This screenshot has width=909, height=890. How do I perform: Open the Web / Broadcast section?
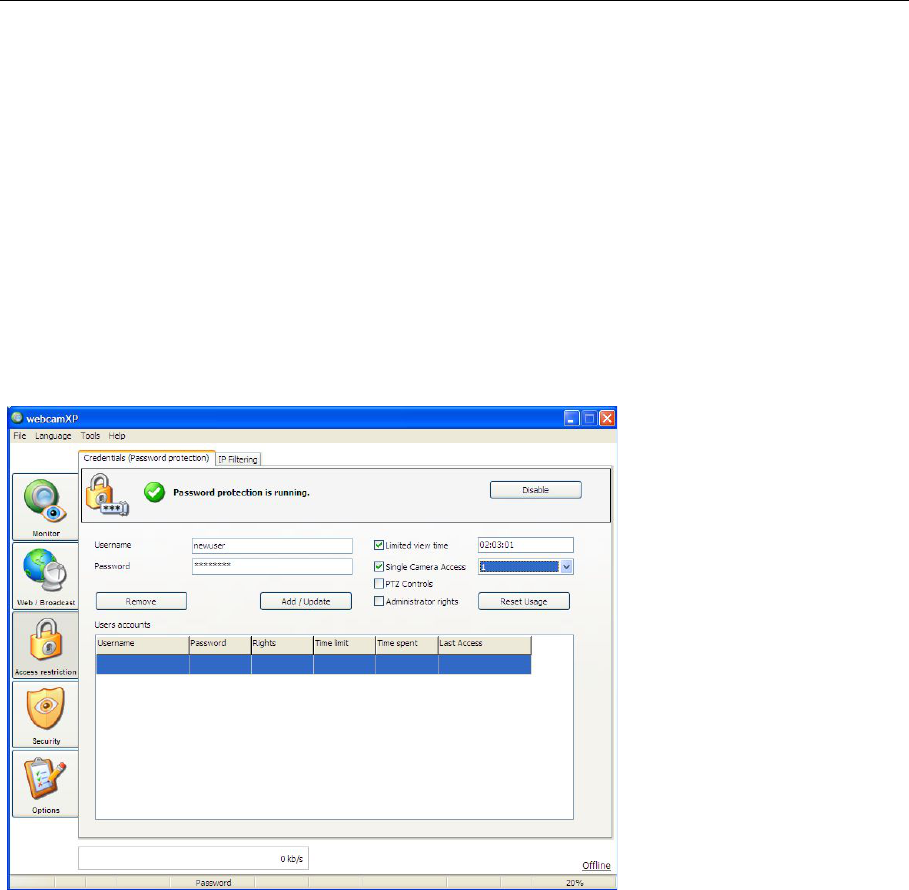[45, 576]
